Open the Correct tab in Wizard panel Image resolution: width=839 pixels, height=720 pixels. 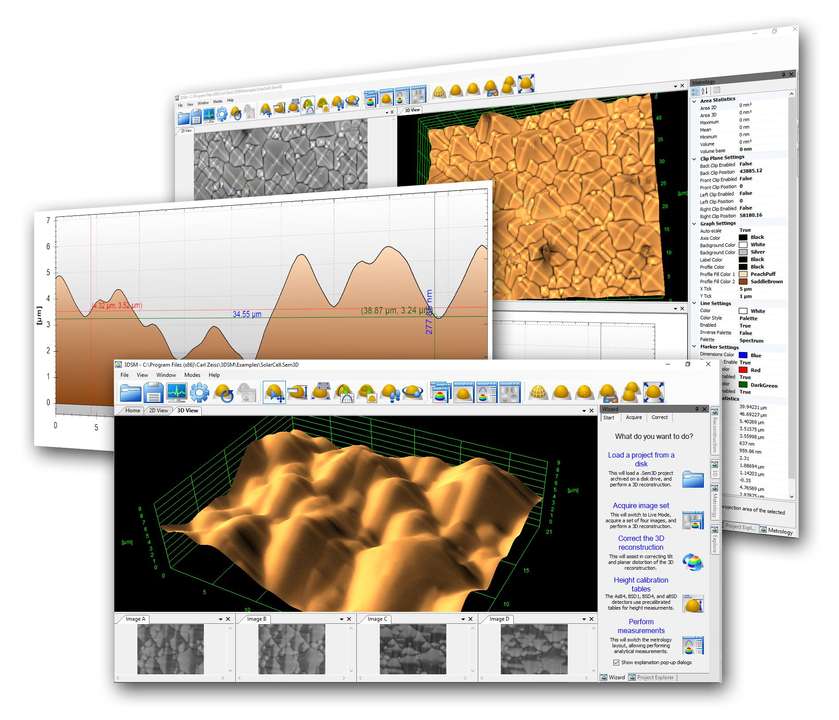[660, 417]
